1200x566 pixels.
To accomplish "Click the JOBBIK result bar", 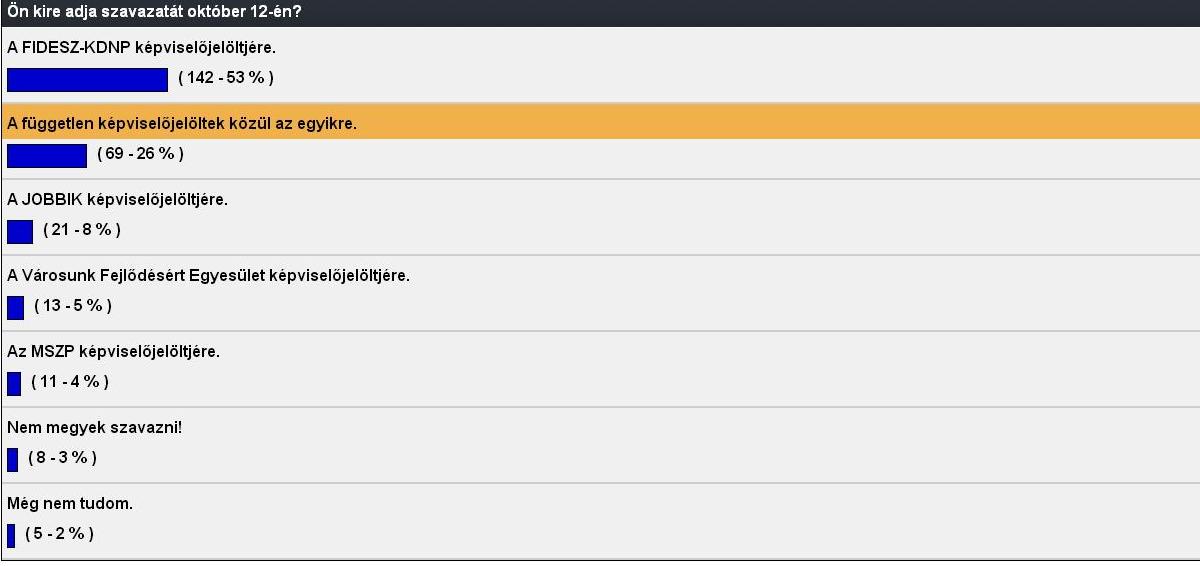I will pyautogui.click(x=20, y=232).
